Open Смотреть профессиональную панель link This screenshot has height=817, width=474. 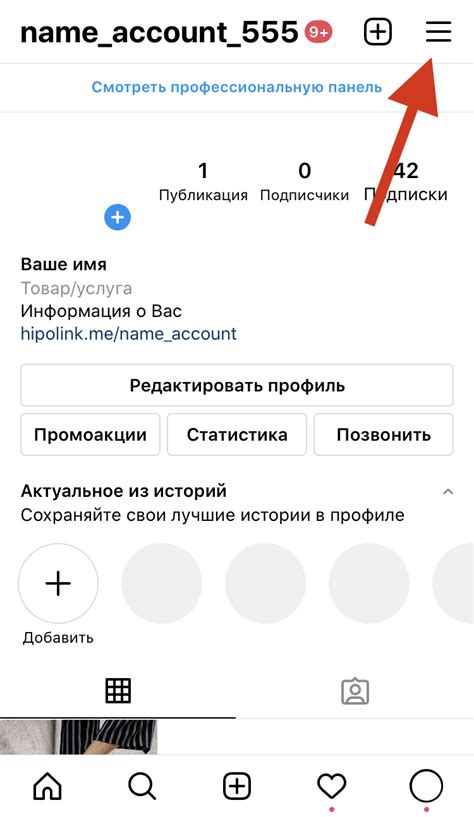(x=237, y=87)
